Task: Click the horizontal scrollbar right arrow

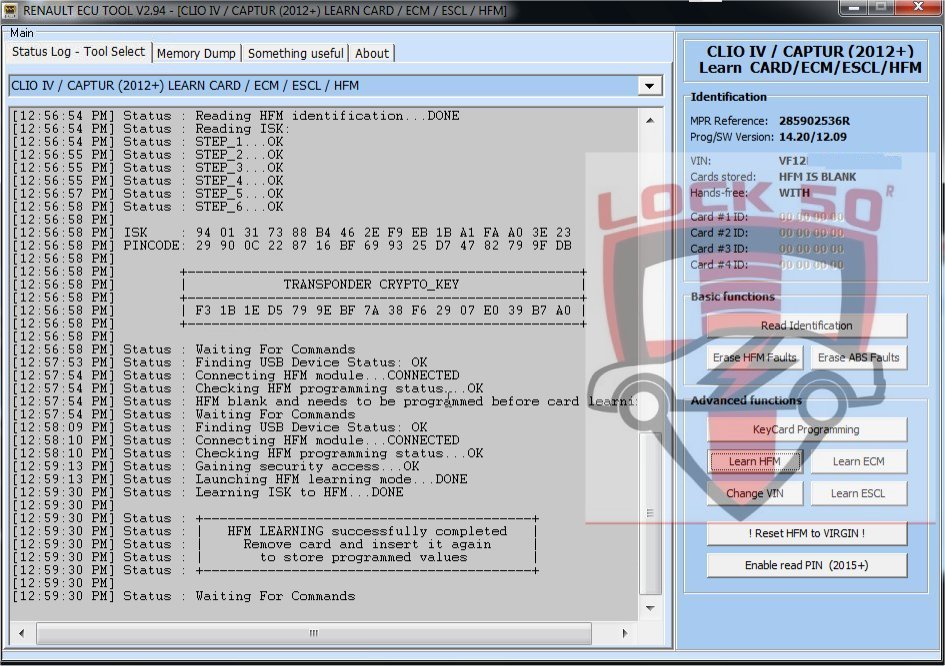Action: 626,633
